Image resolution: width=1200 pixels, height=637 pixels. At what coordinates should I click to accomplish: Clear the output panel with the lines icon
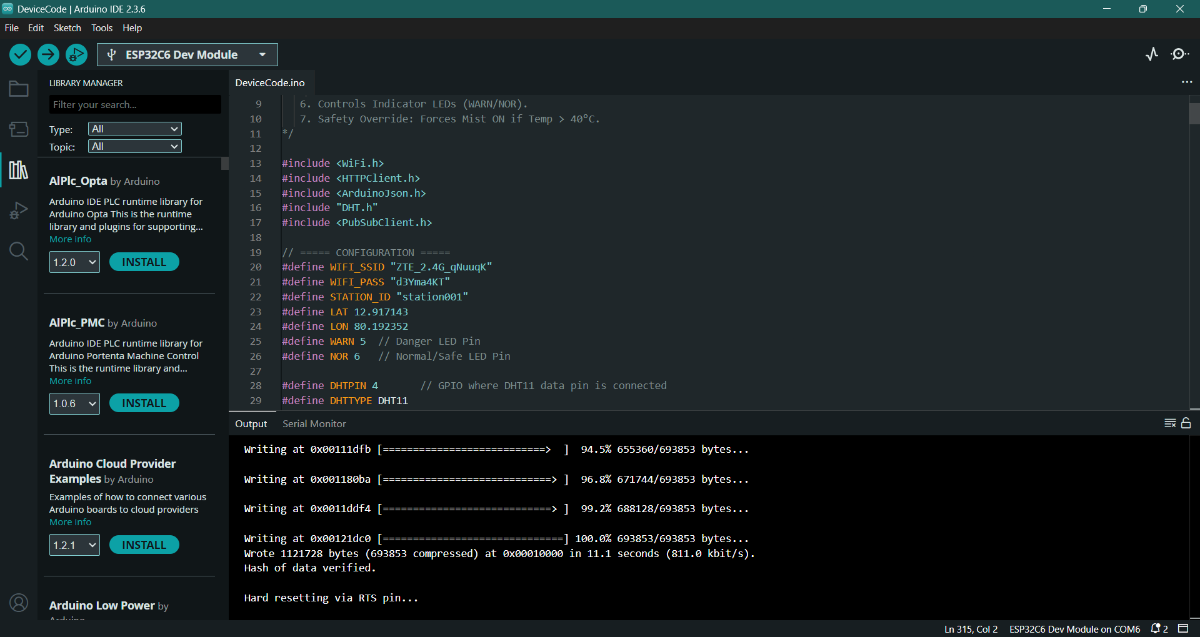pos(1170,423)
